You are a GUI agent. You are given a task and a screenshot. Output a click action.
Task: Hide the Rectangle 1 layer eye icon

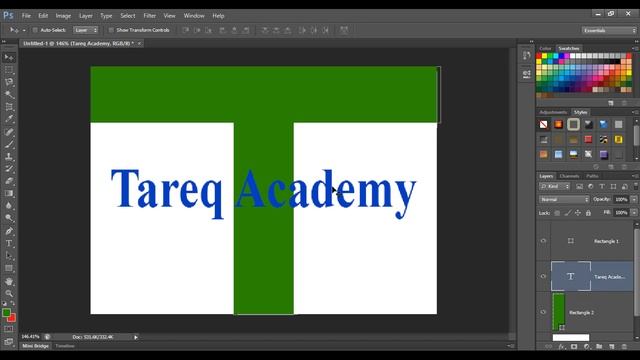click(x=543, y=241)
